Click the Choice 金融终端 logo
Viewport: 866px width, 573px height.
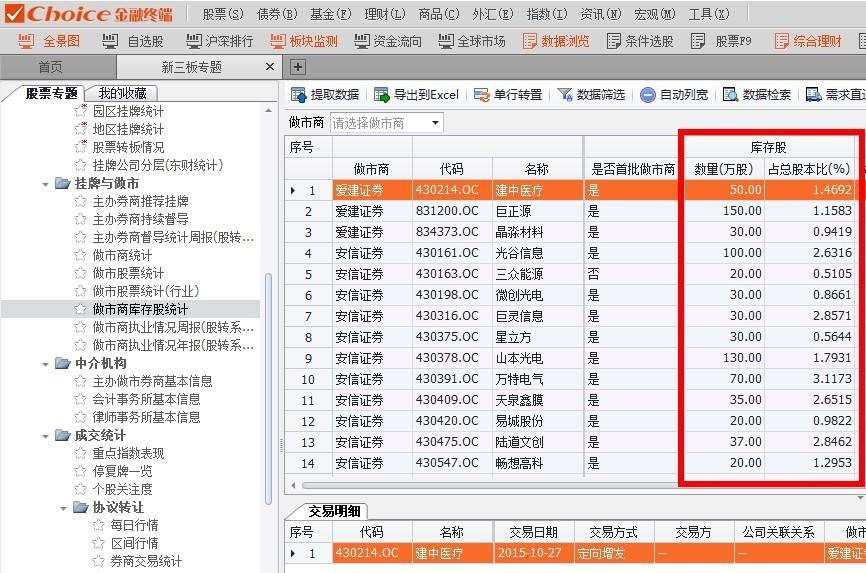pyautogui.click(x=89, y=13)
